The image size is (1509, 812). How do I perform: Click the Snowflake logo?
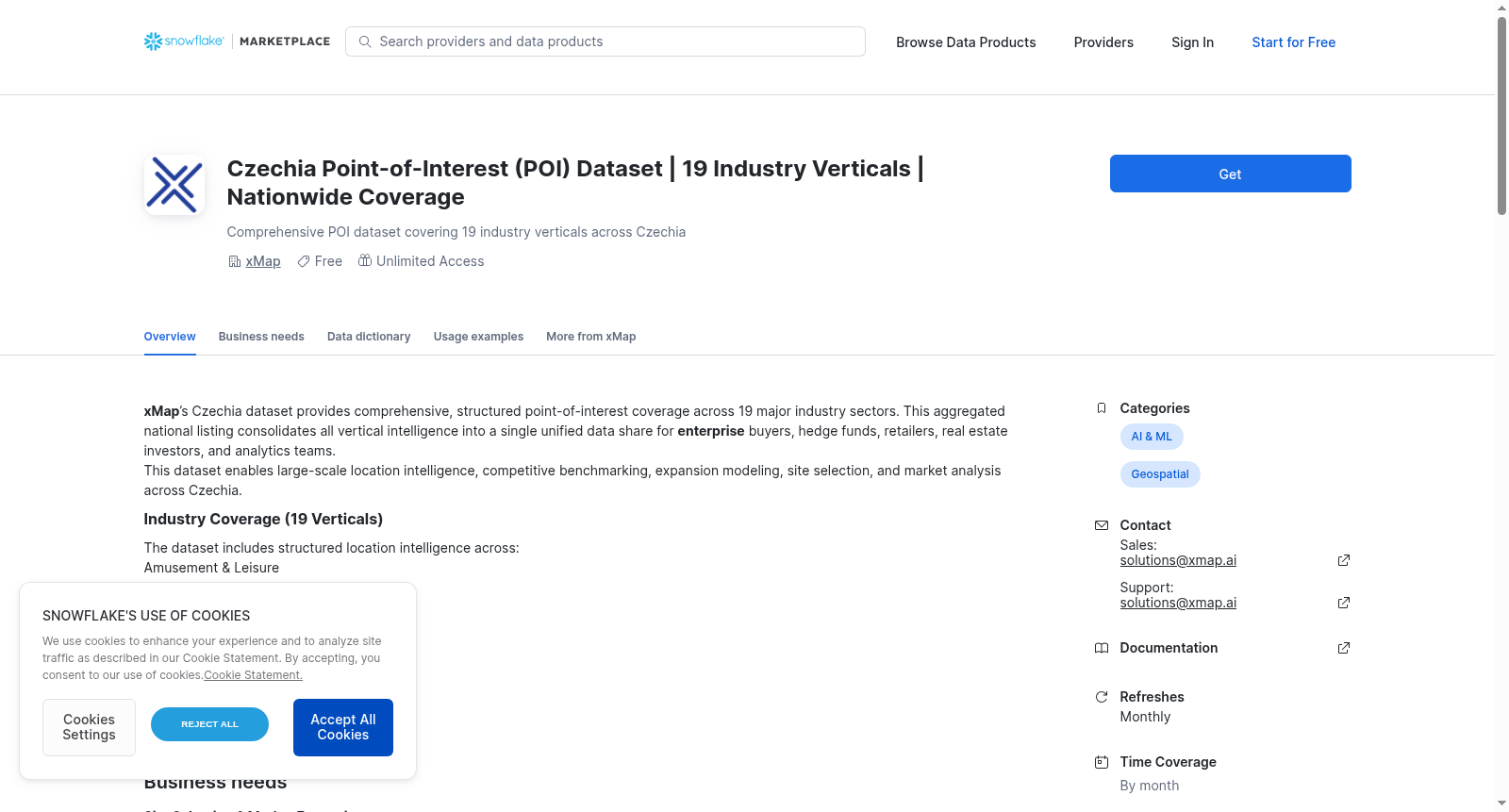(x=184, y=41)
